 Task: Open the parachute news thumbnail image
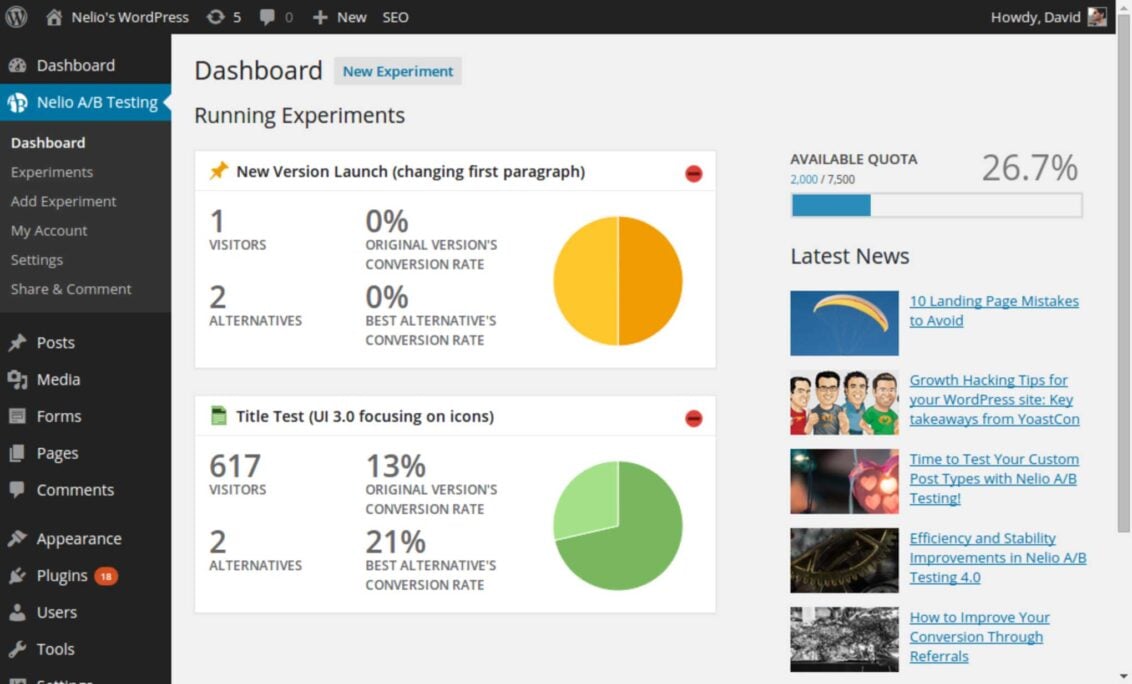coord(844,322)
